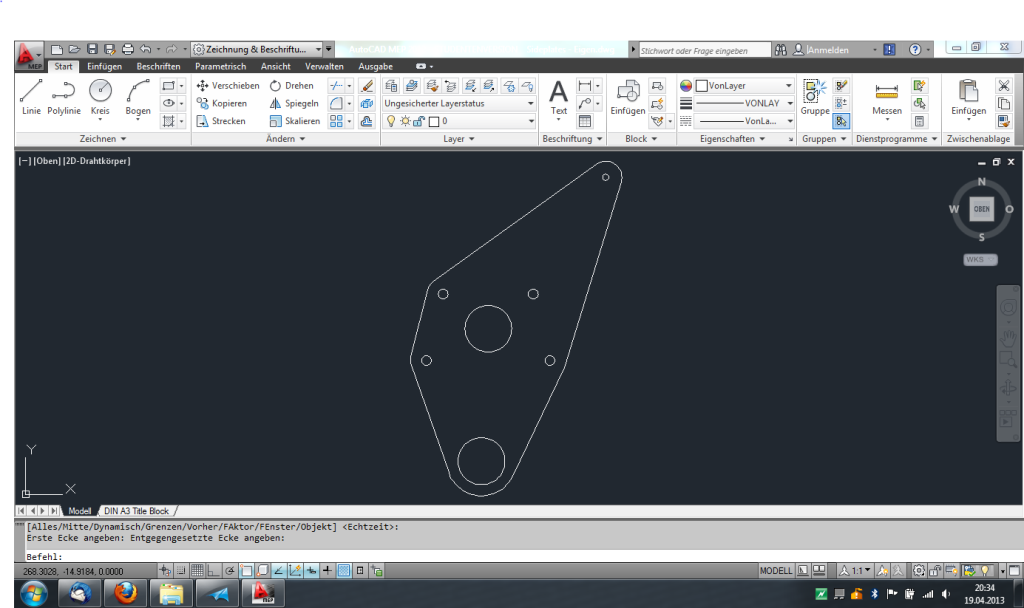Open the VonLayer color dropdown
Viewport: 1024px width, 608px height.
744,86
